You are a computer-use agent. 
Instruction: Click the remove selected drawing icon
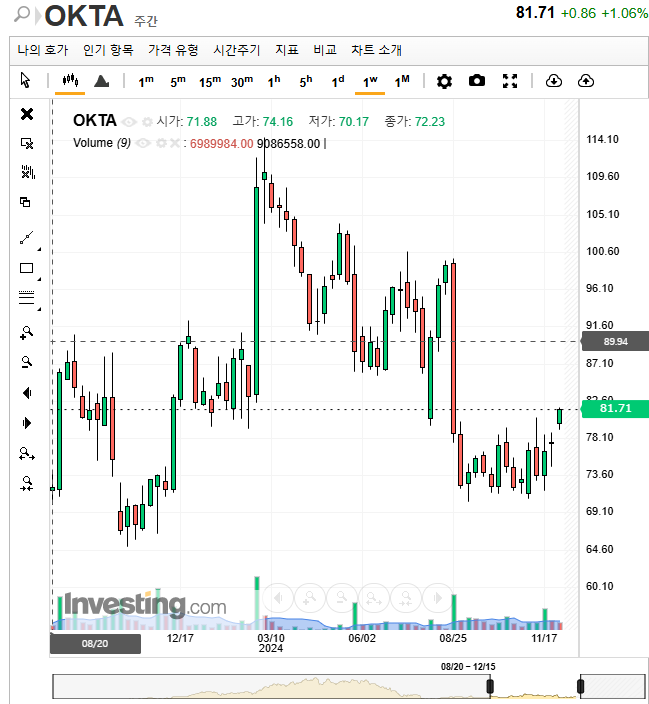(27, 143)
